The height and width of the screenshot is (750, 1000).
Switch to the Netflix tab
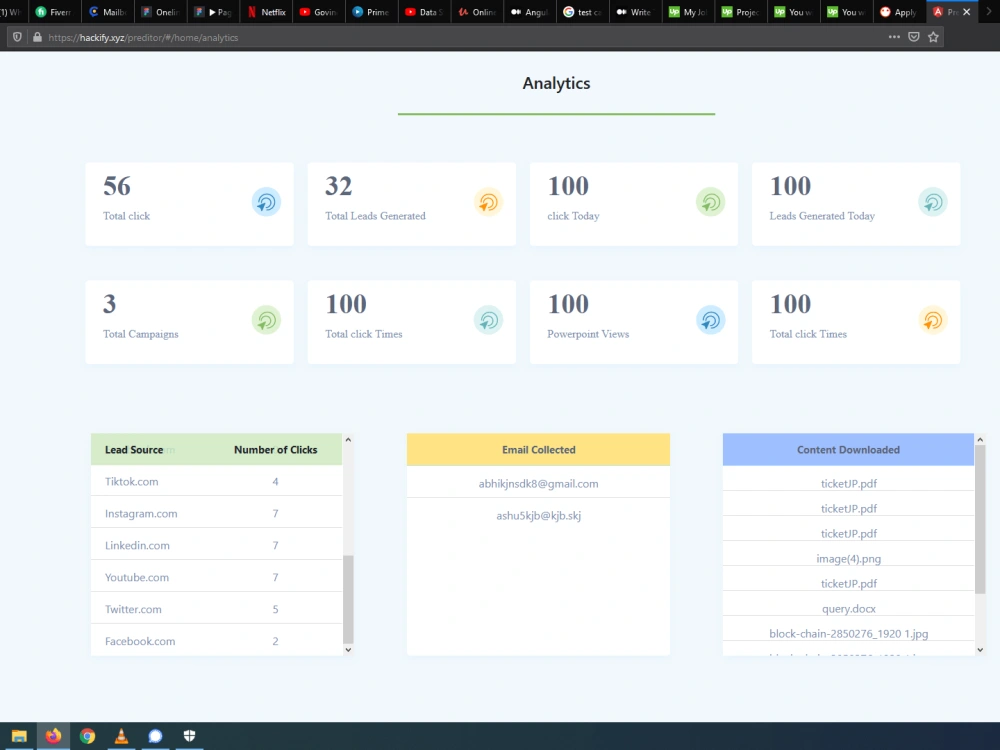pos(267,11)
